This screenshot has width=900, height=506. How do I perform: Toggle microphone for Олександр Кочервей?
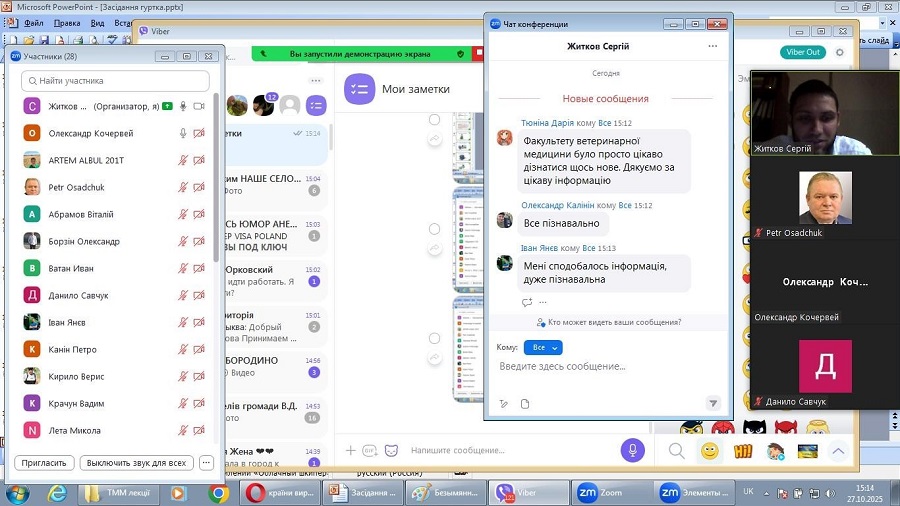tap(183, 133)
